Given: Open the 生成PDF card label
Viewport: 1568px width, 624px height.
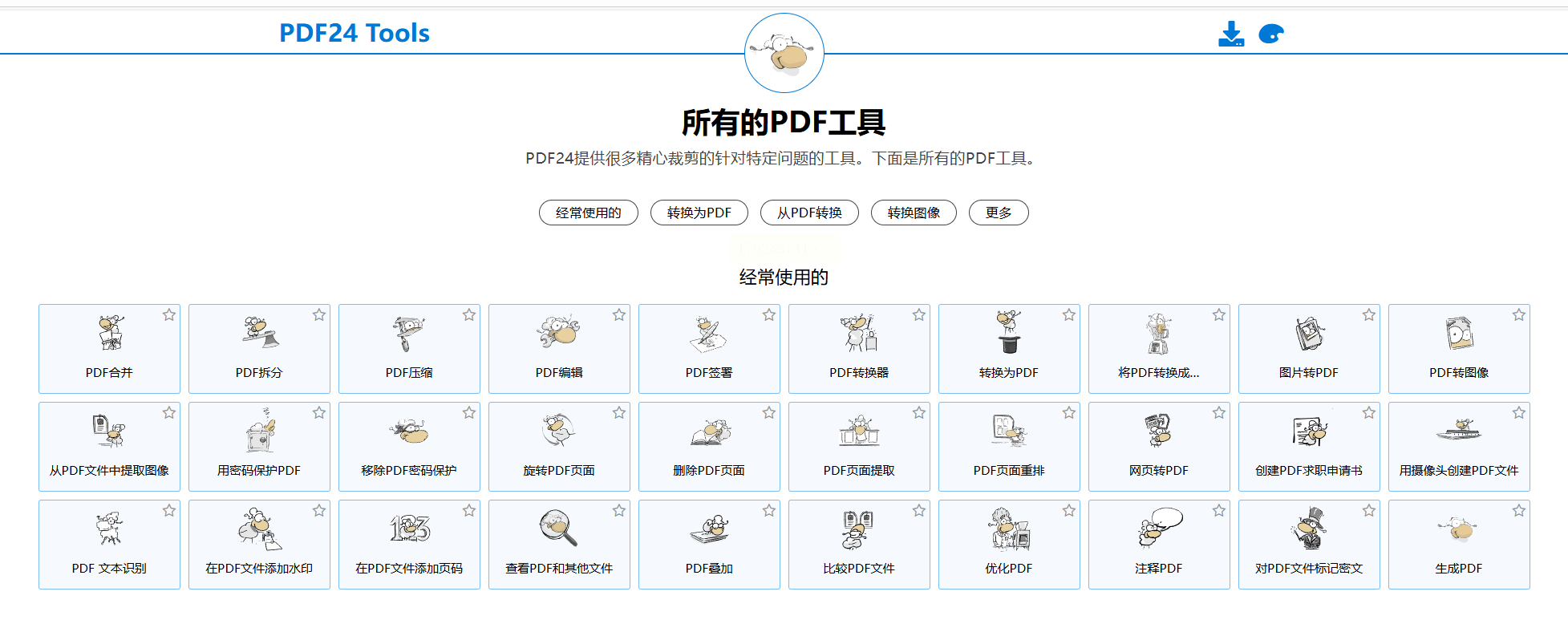Looking at the screenshot, I should click(1459, 569).
